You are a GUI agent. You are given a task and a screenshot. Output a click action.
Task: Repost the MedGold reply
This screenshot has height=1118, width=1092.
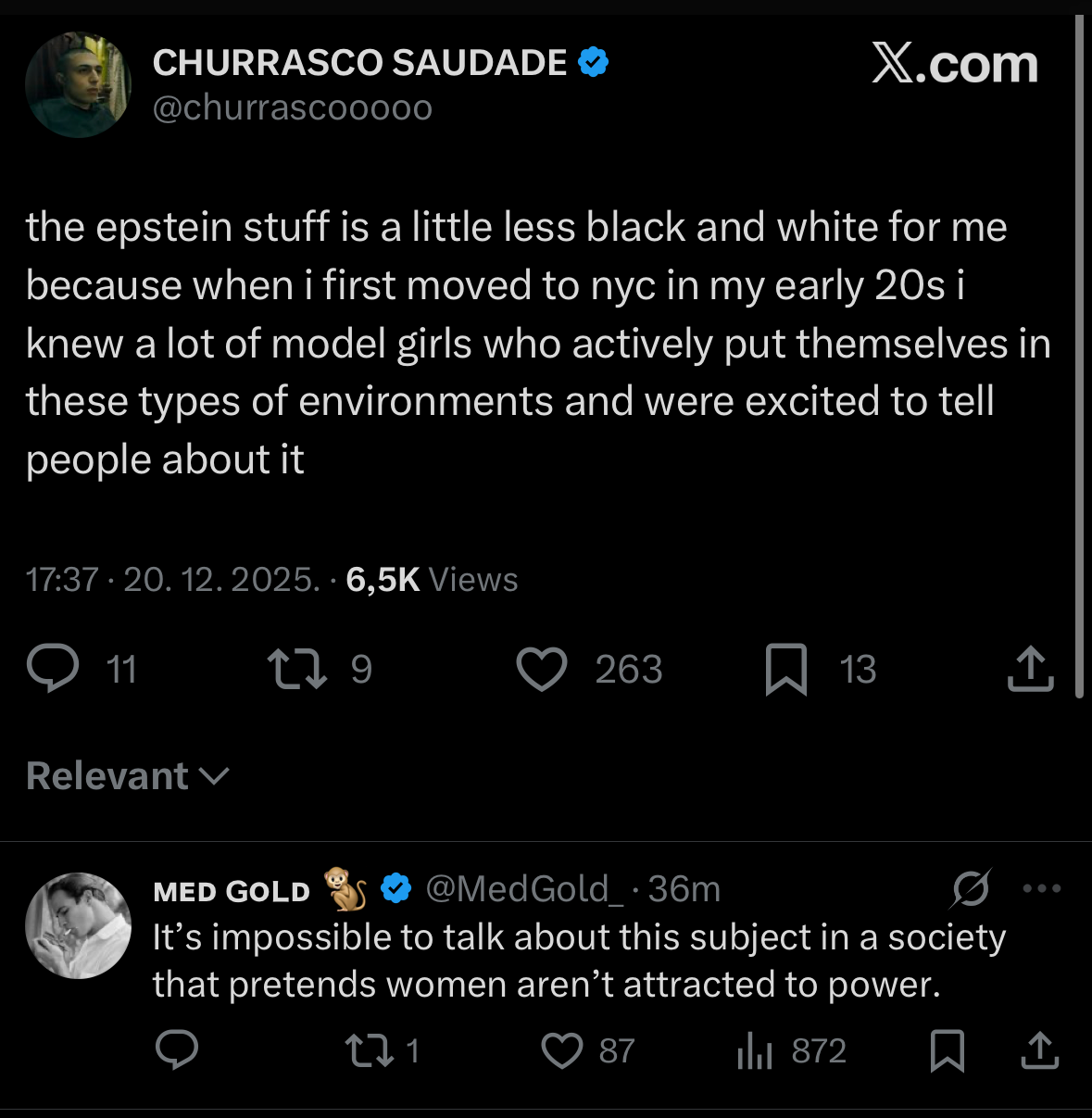pos(369,1050)
